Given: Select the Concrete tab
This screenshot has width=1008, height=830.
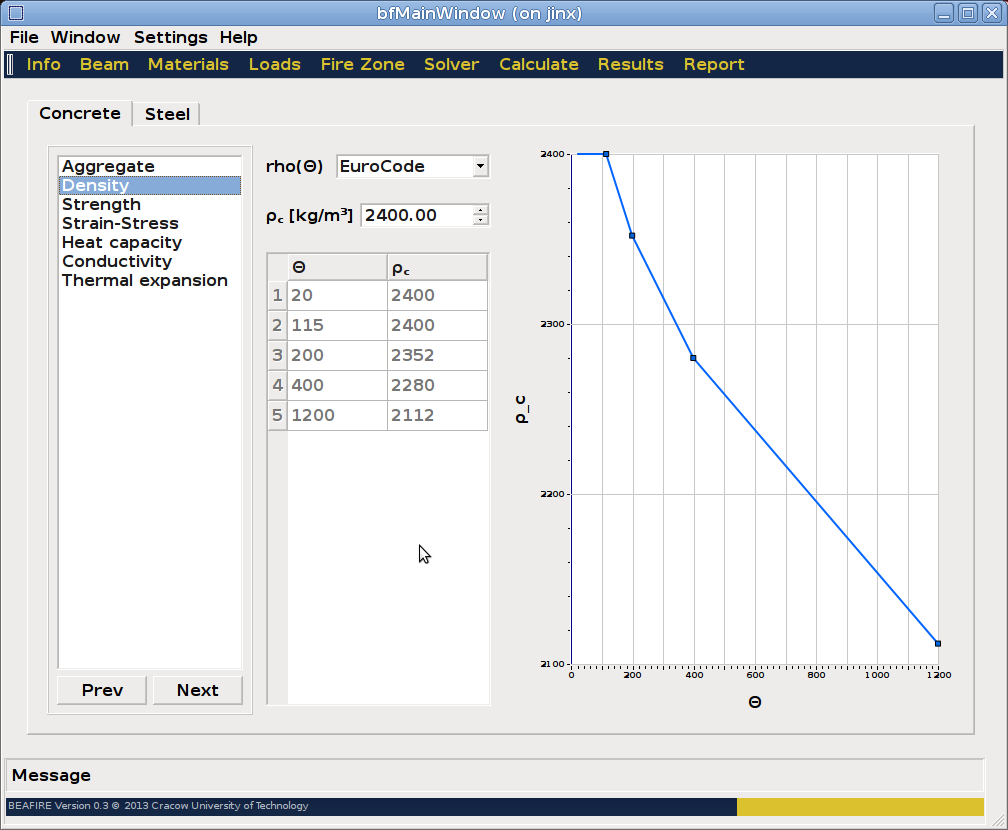Looking at the screenshot, I should (79, 113).
